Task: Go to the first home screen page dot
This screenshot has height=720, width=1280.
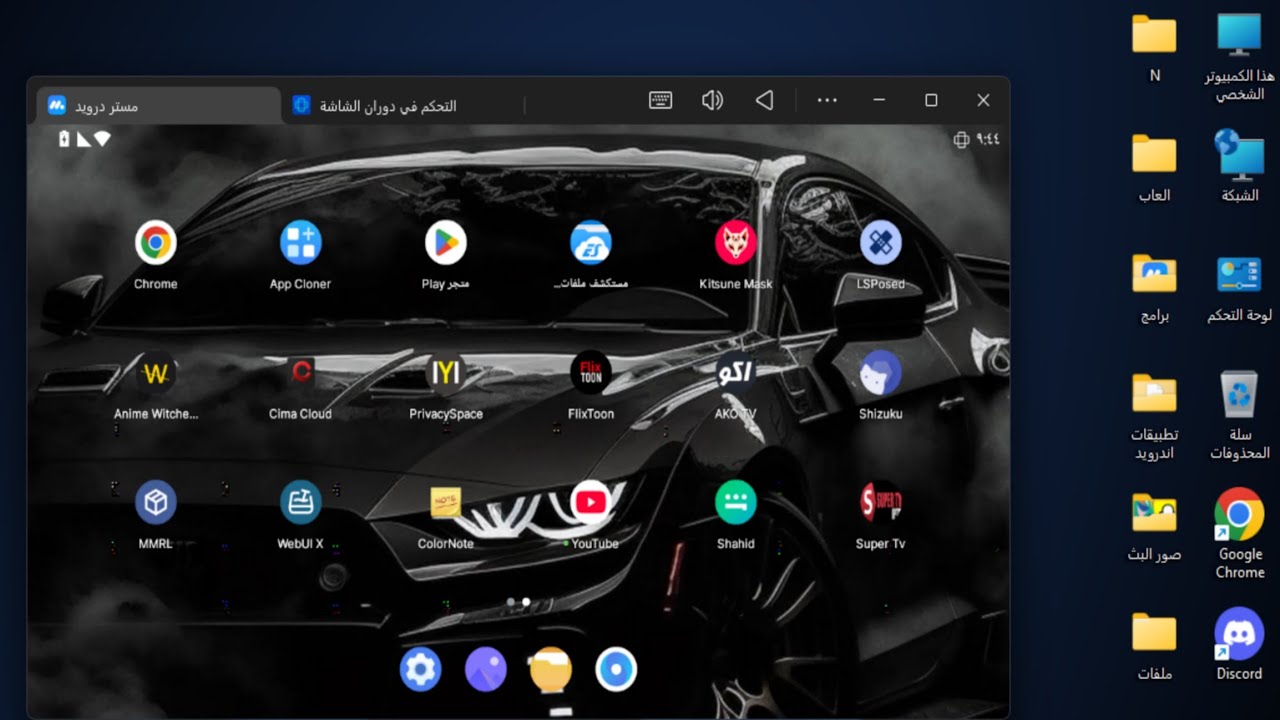Action: tap(511, 603)
